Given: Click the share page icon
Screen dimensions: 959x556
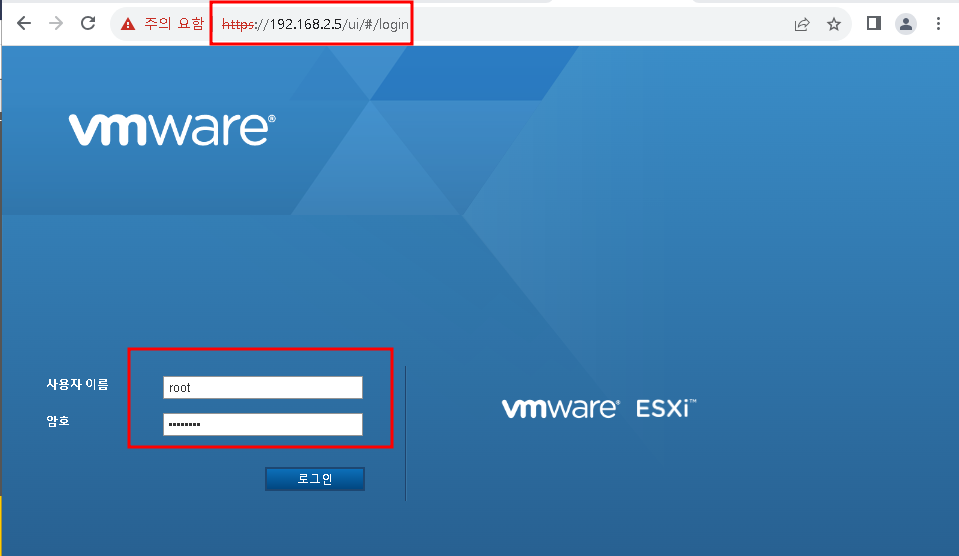Looking at the screenshot, I should pos(802,24).
